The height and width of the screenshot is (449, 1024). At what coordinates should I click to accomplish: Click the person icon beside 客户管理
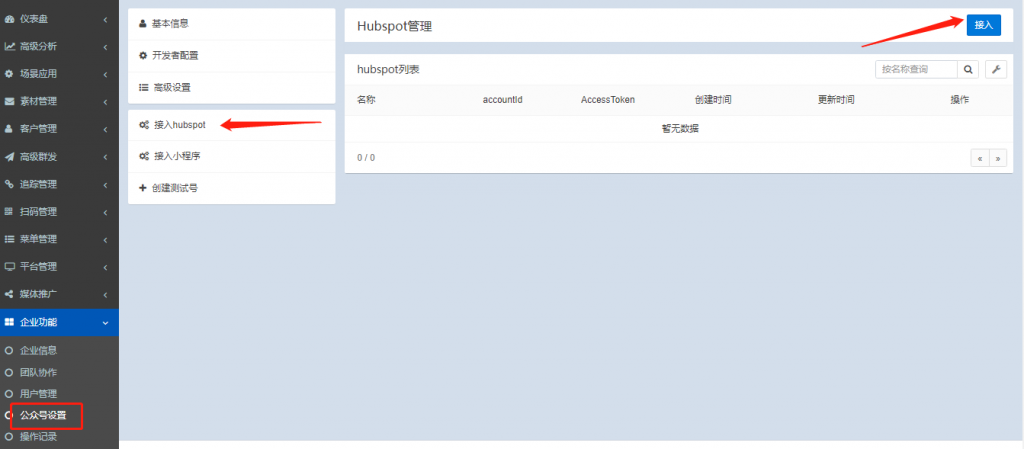click(x=9, y=129)
